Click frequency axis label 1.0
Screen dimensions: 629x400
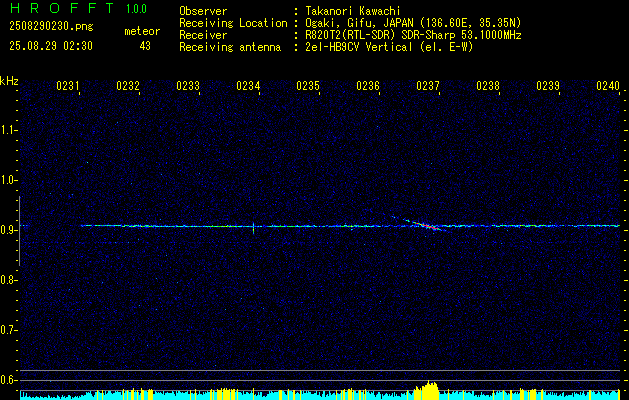coord(8,180)
